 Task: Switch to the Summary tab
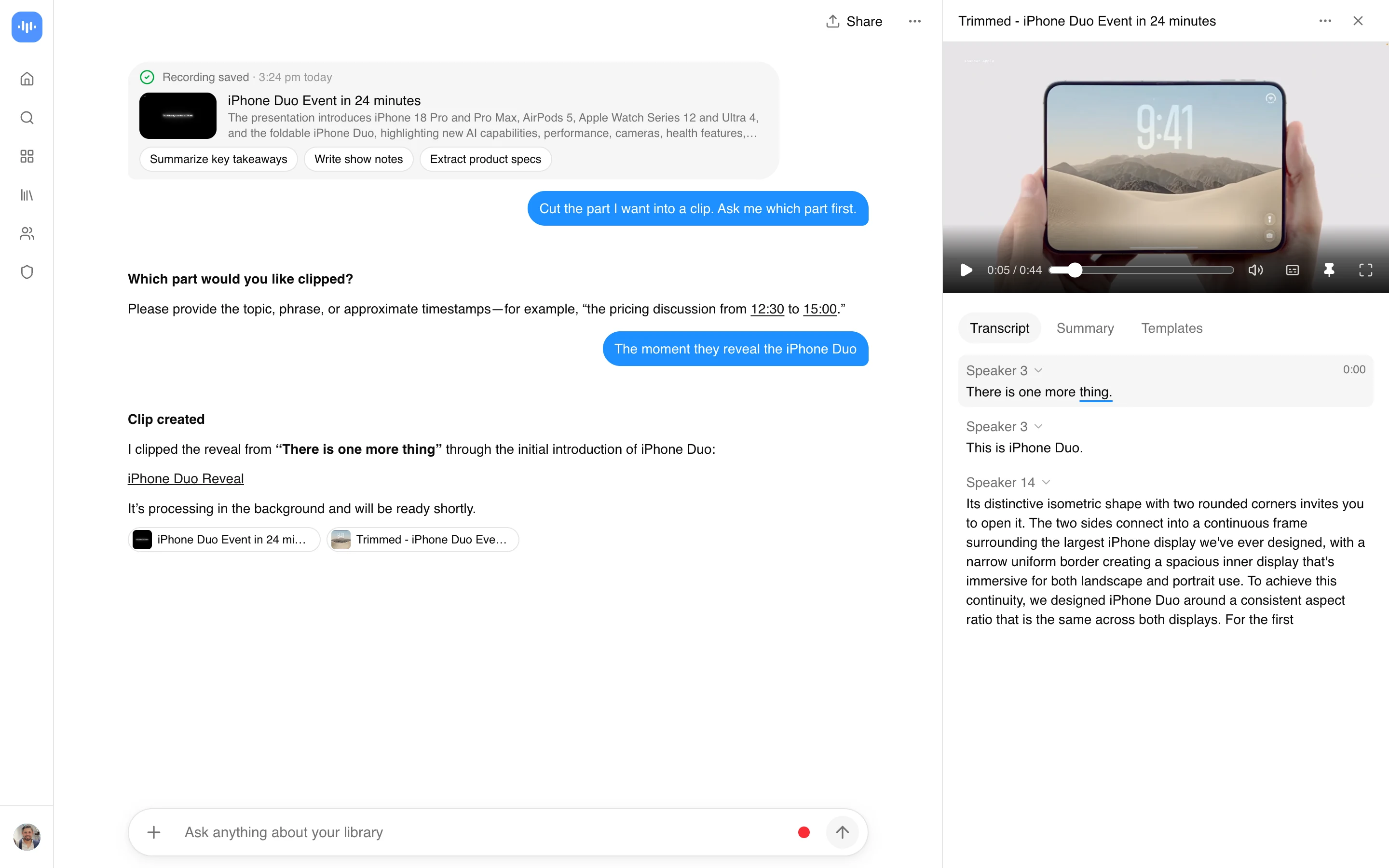point(1085,328)
